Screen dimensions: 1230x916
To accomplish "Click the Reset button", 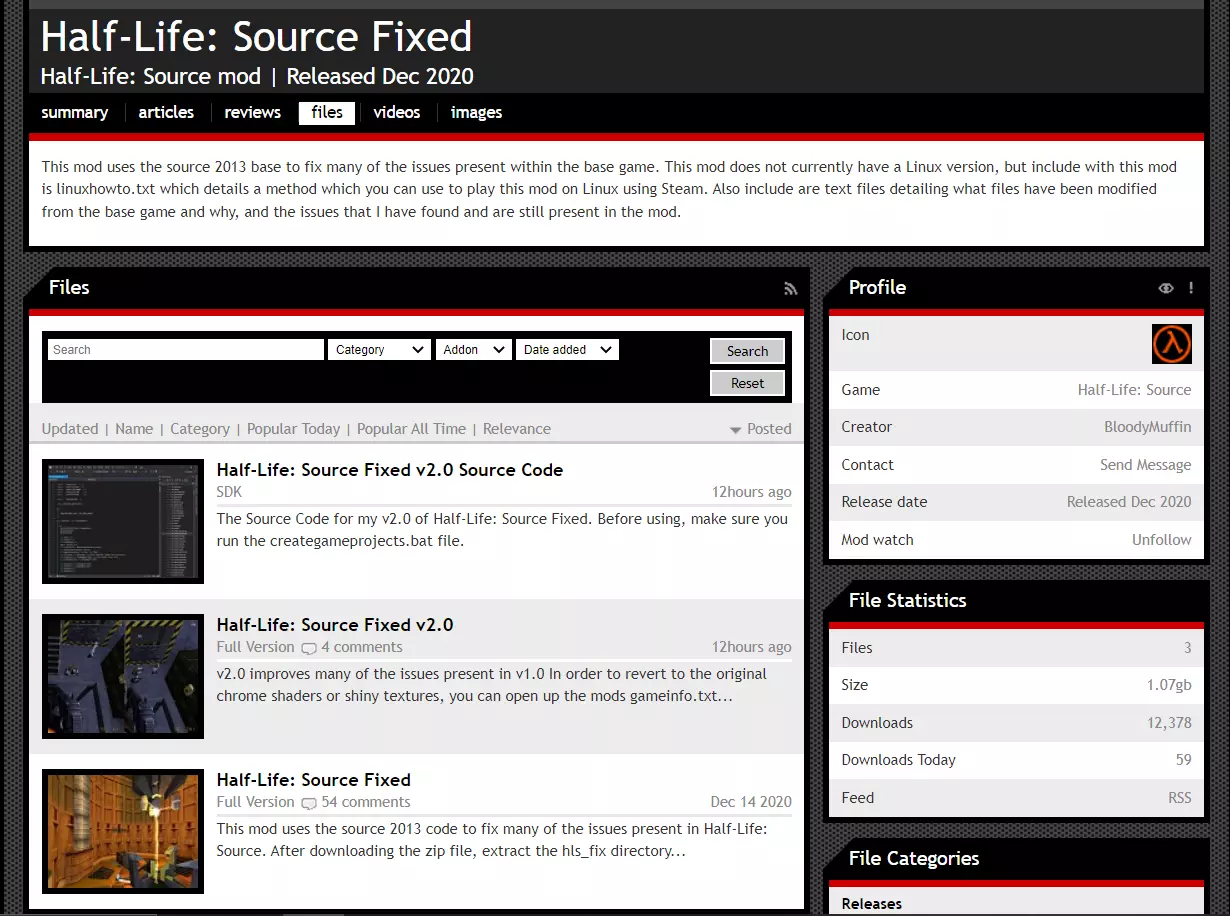I will [x=747, y=383].
